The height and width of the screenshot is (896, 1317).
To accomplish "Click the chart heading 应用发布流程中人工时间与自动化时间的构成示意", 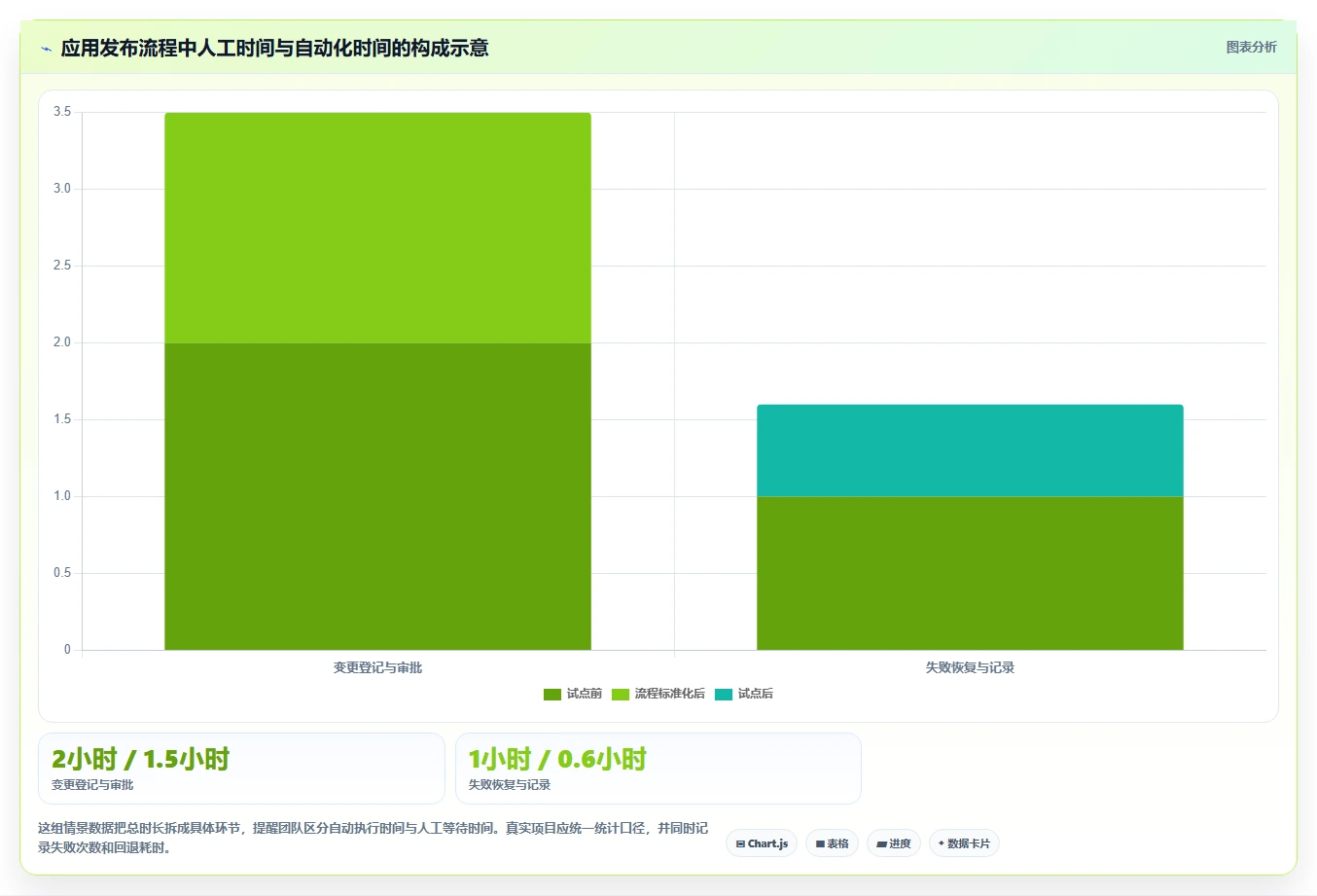I will coord(274,48).
